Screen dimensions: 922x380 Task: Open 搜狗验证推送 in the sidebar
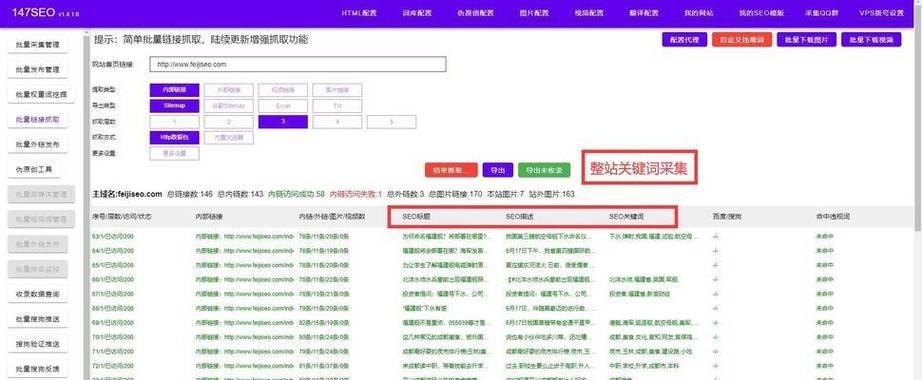point(38,344)
